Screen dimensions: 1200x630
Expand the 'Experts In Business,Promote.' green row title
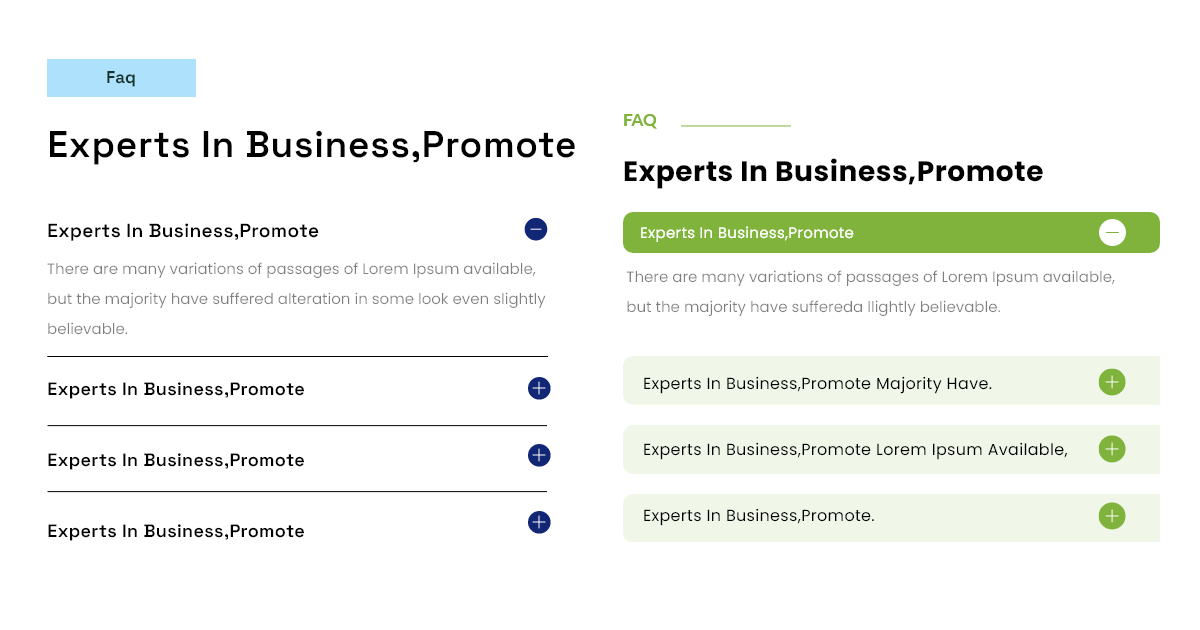[x=758, y=516]
